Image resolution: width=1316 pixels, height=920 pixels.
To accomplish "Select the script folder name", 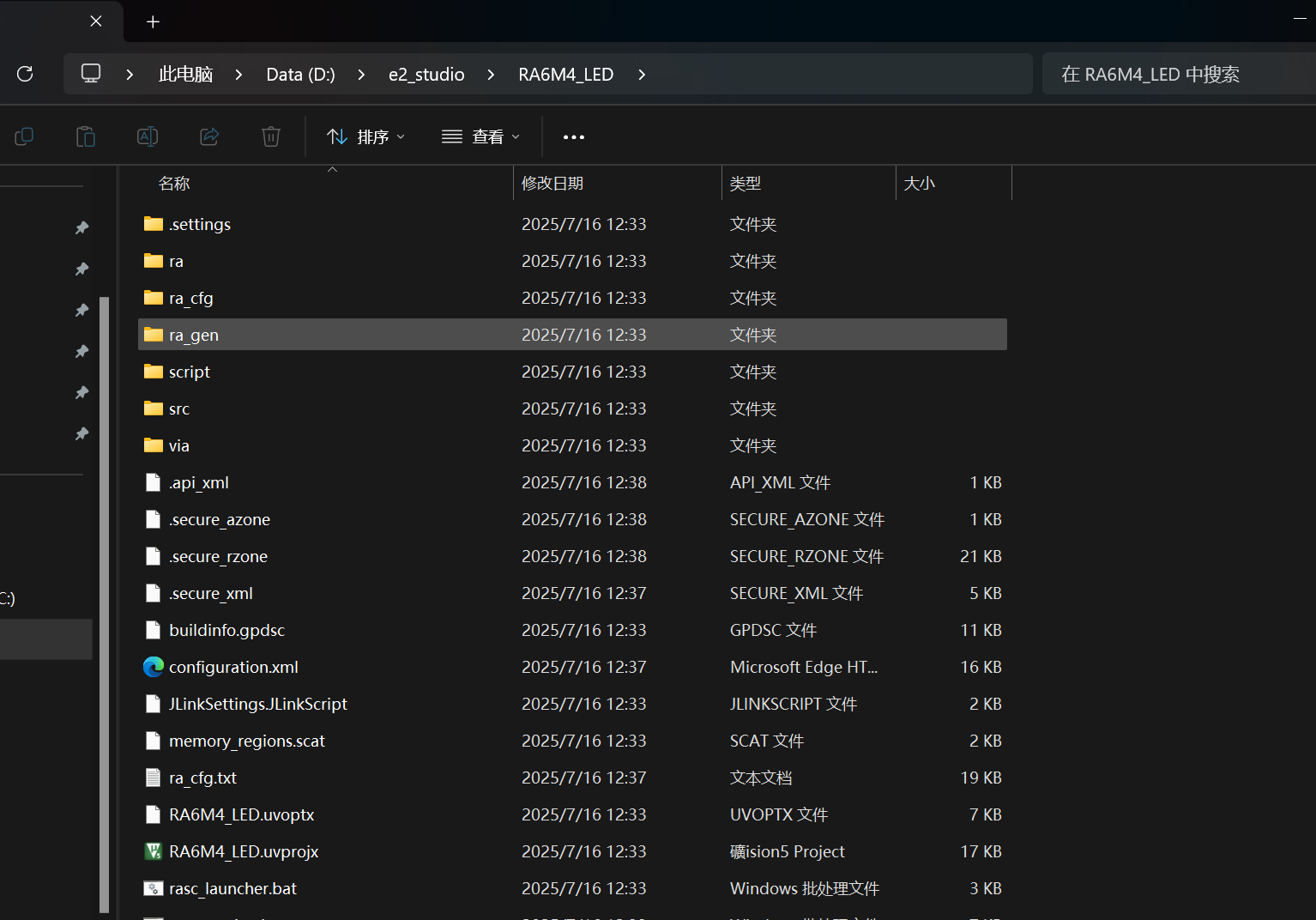I will coord(190,372).
